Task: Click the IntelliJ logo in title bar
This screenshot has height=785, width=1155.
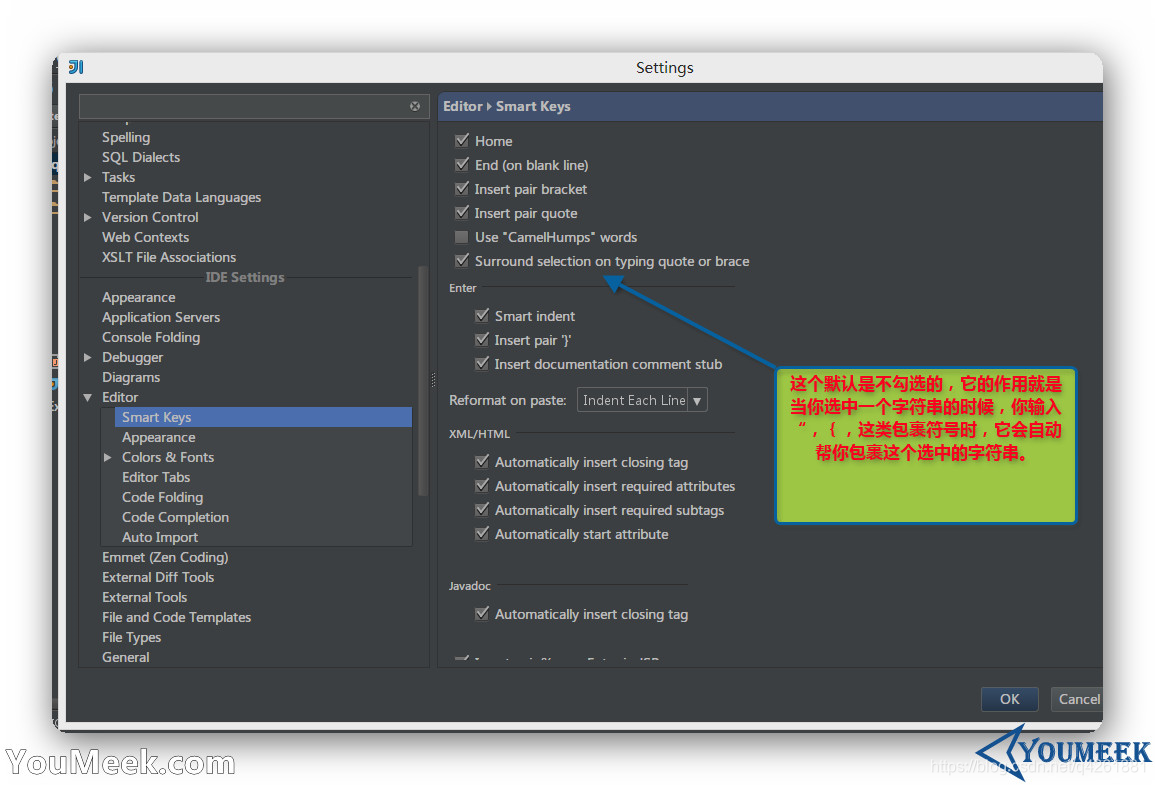Action: tap(76, 67)
